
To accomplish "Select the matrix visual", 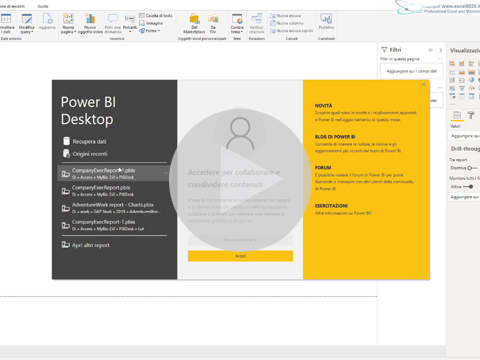I will [471, 97].
